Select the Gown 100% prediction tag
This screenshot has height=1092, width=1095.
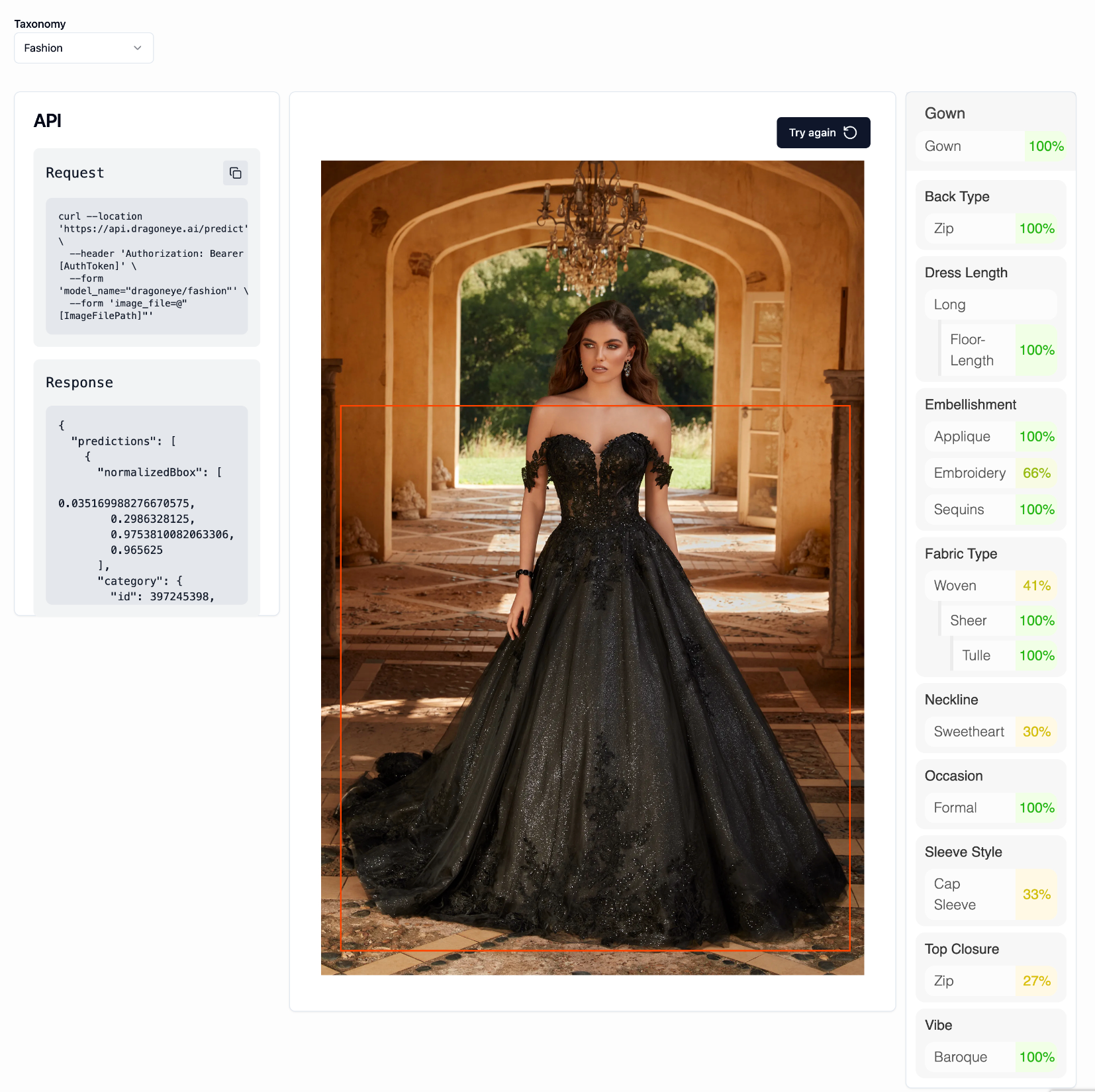[991, 146]
